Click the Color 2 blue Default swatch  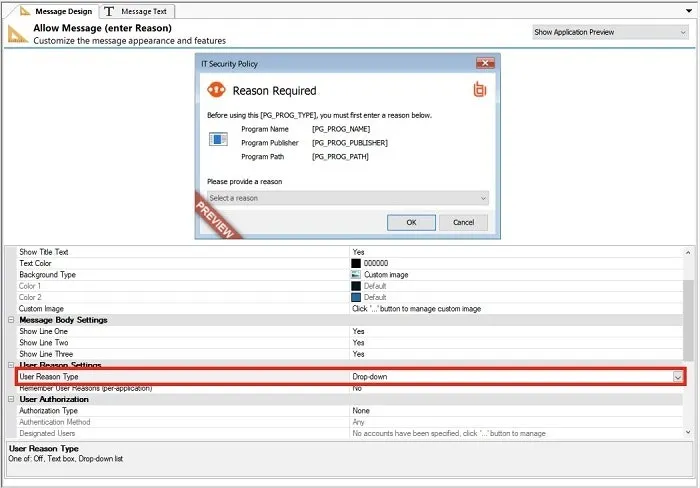tap(356, 297)
